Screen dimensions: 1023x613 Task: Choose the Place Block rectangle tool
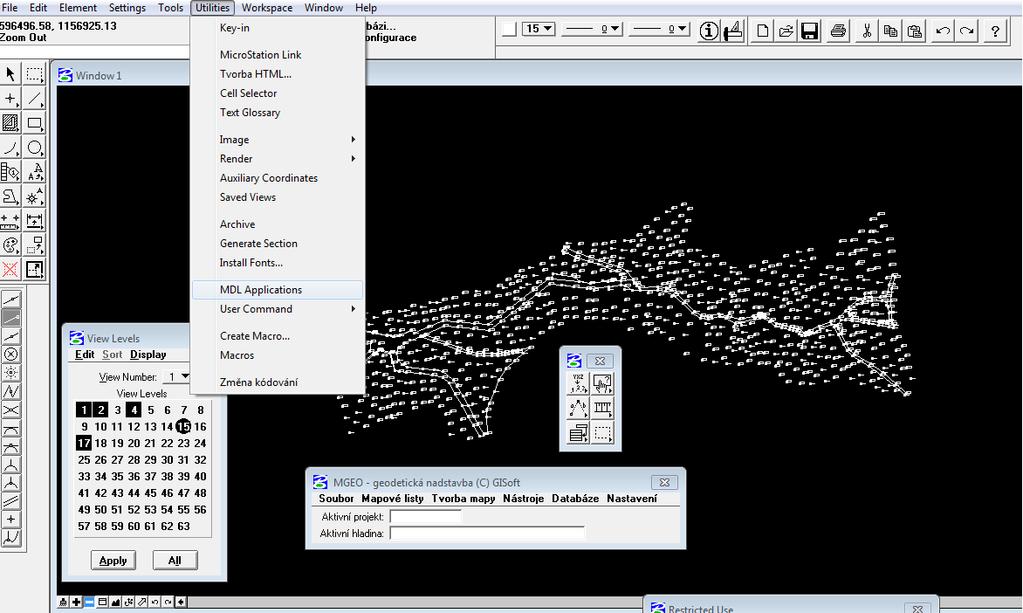[35, 123]
